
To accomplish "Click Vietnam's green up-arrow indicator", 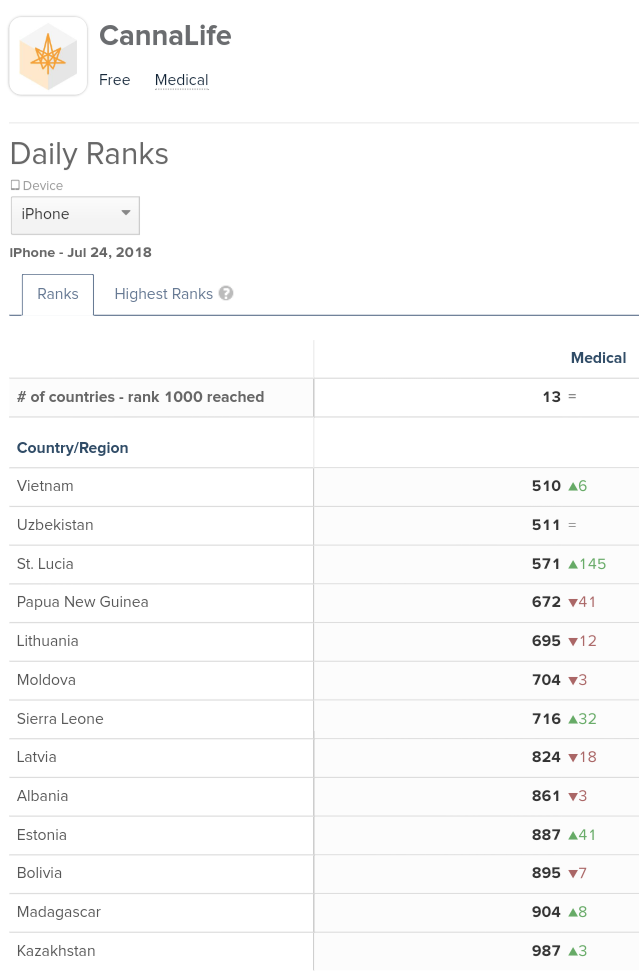I will coord(574,487).
